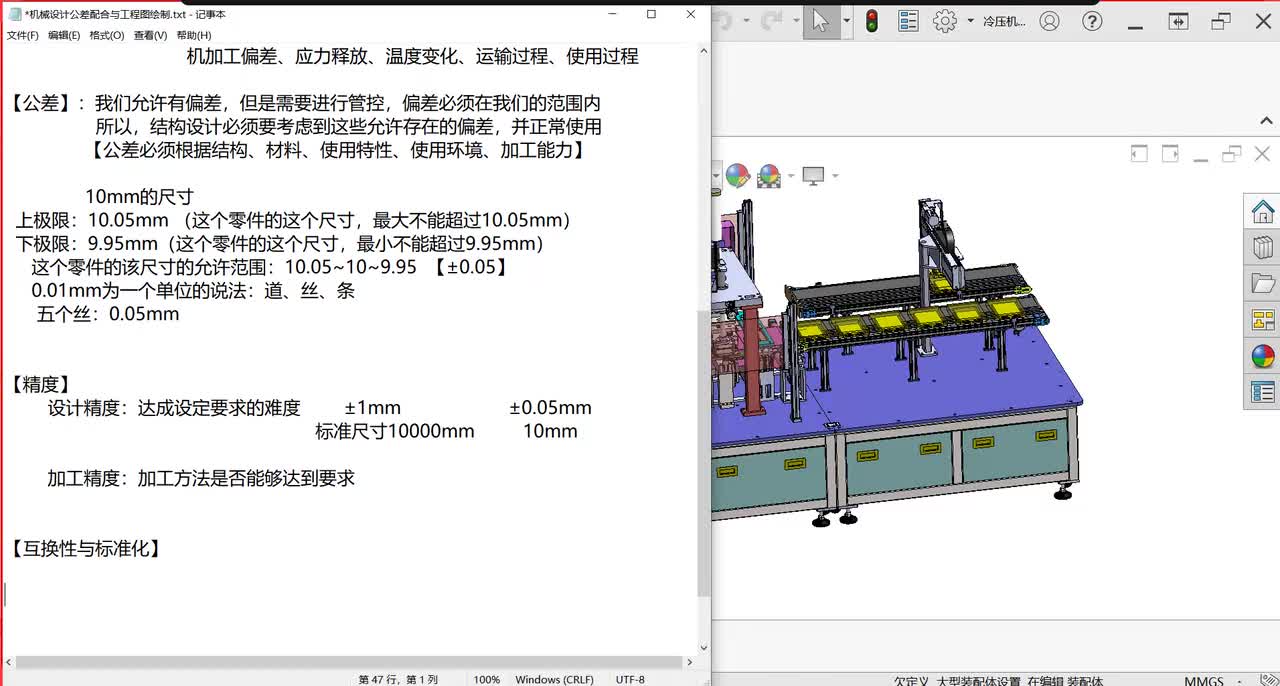Click the text 10mm的尺寸
Screen dimensions: 1280x686
tap(139, 197)
